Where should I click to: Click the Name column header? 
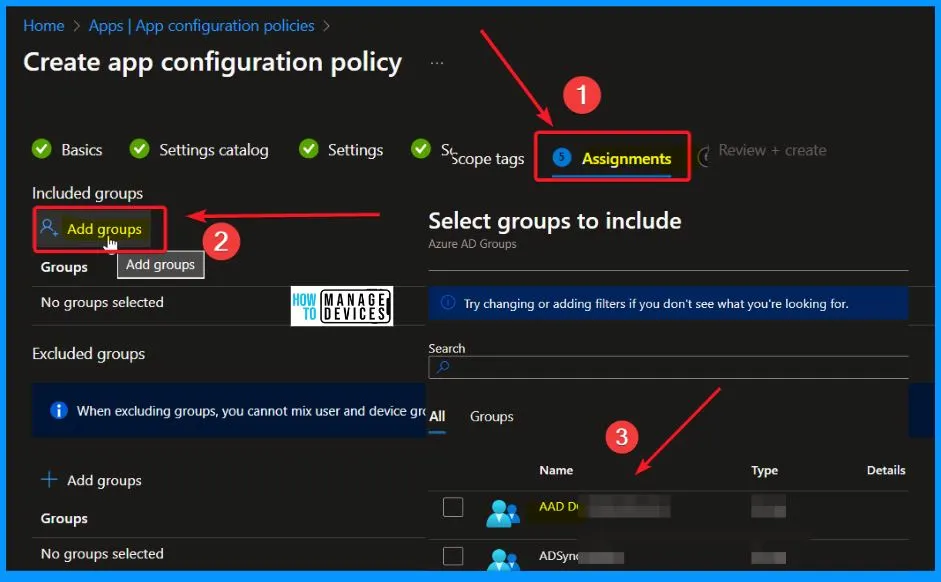(556, 470)
